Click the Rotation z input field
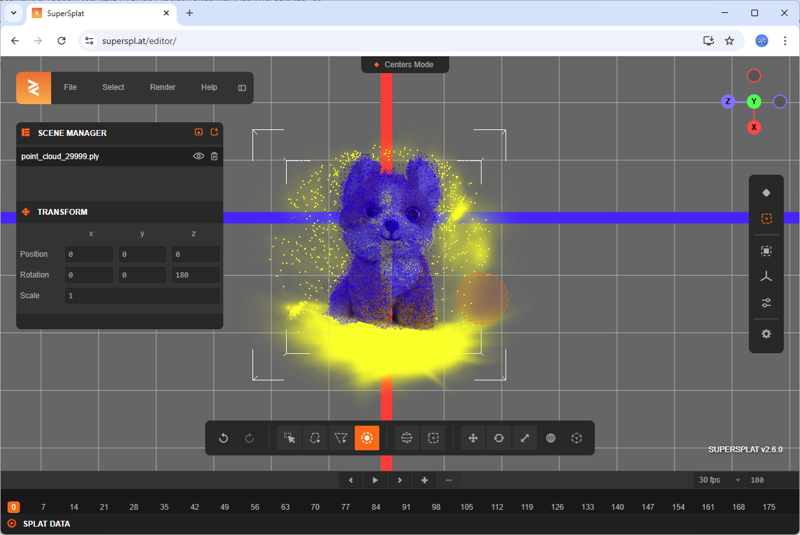 click(x=195, y=275)
